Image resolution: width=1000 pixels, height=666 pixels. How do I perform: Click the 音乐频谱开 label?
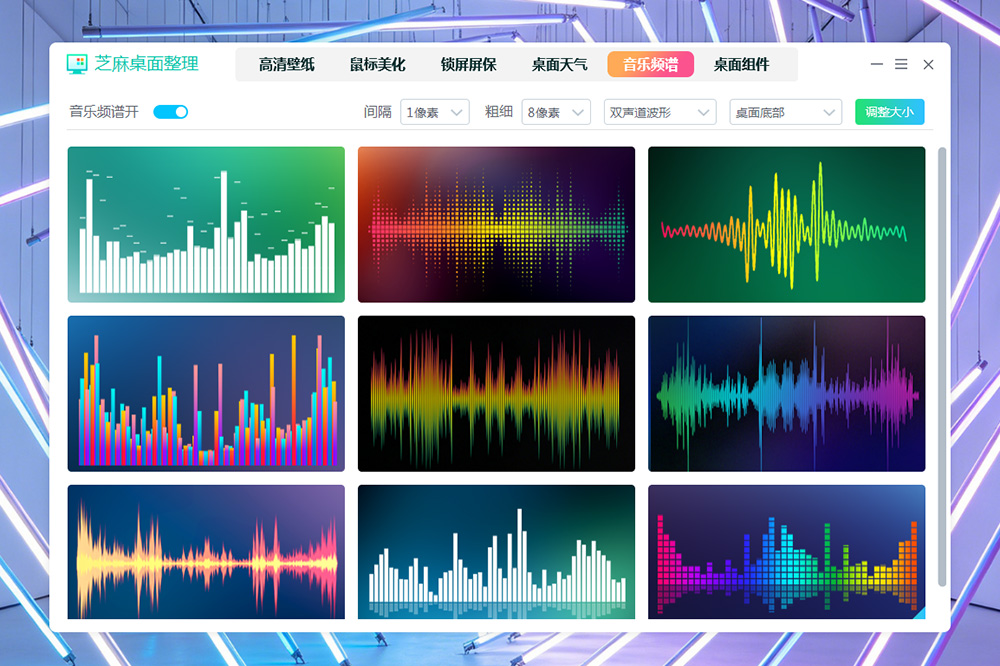(104, 112)
